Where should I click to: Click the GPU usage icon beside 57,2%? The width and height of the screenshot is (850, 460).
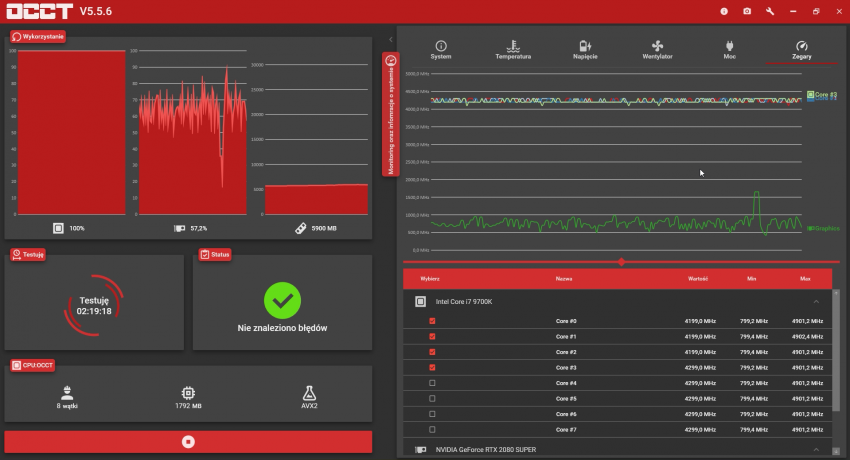[x=179, y=228]
